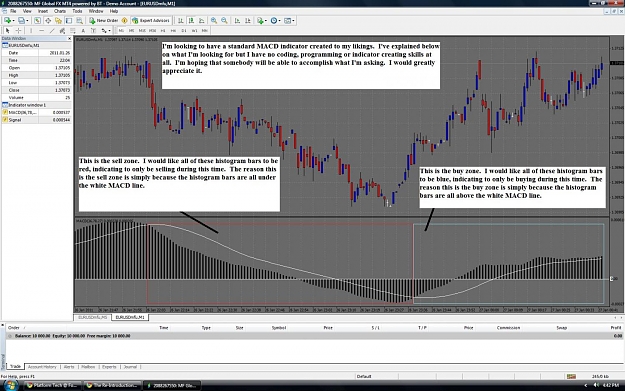Toggle the Expert Advisors button

[151, 20]
